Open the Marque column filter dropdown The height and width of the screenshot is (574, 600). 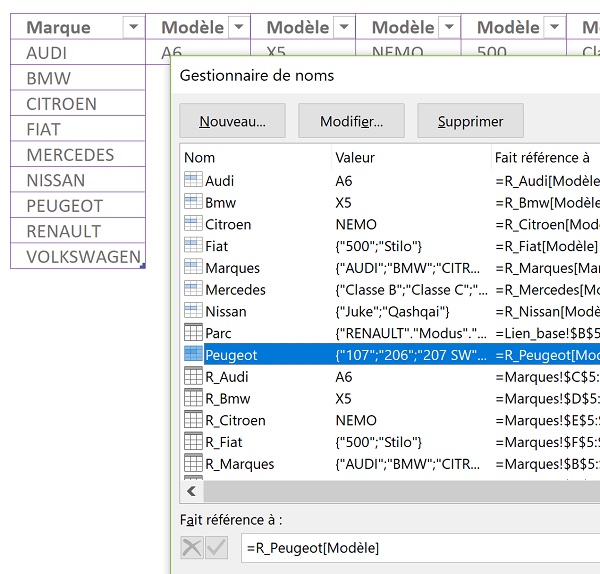point(134,27)
